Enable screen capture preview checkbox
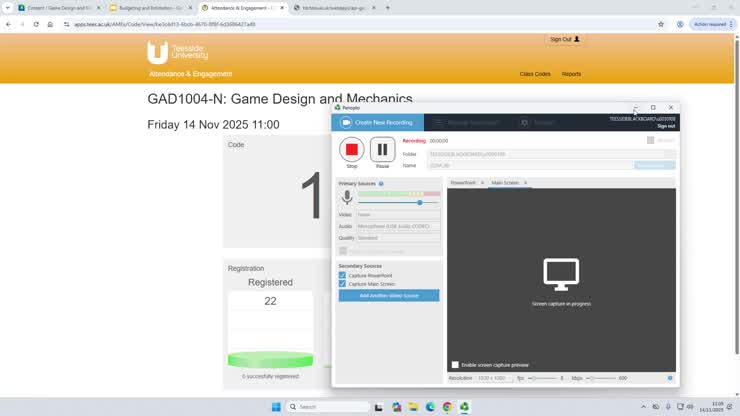 pos(455,365)
